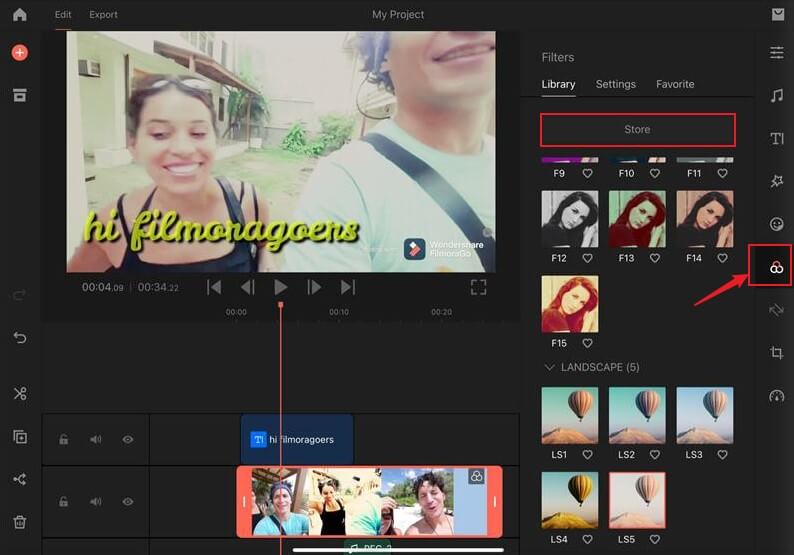This screenshot has width=794, height=555.
Task: Click the right trim handle of video clip
Action: (495, 501)
